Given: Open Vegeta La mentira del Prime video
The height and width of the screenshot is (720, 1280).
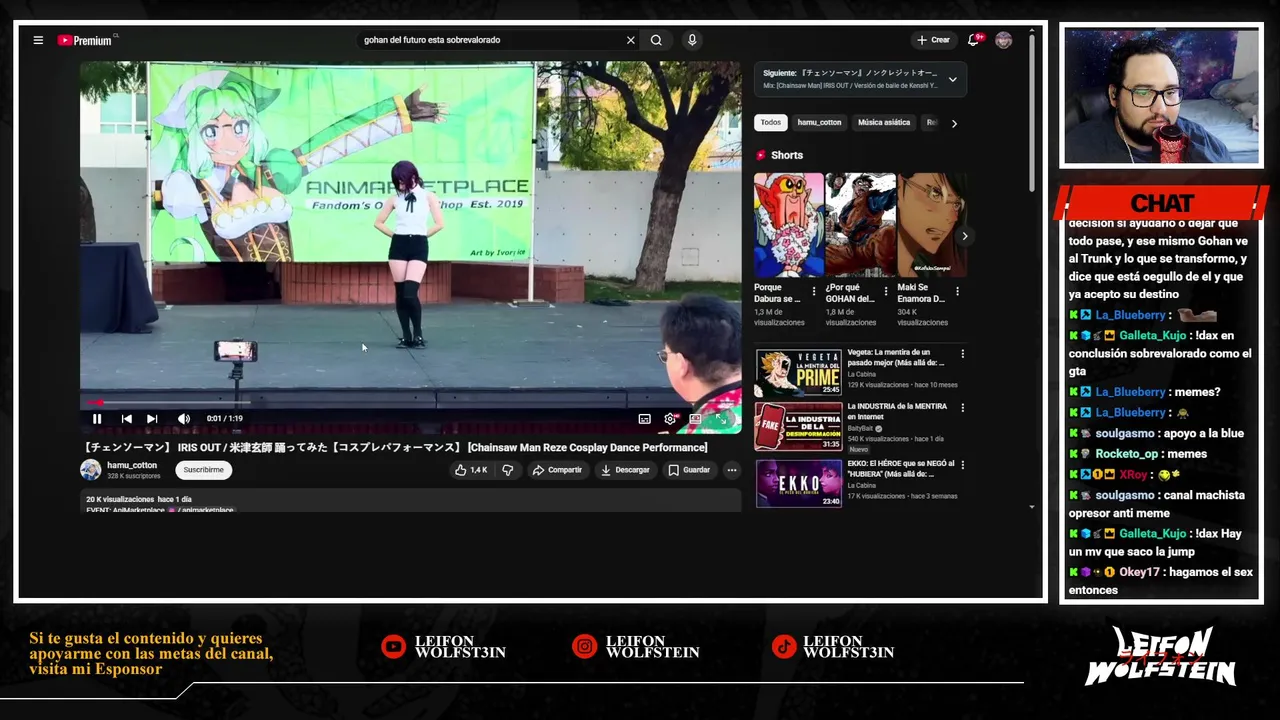Looking at the screenshot, I should [798, 372].
